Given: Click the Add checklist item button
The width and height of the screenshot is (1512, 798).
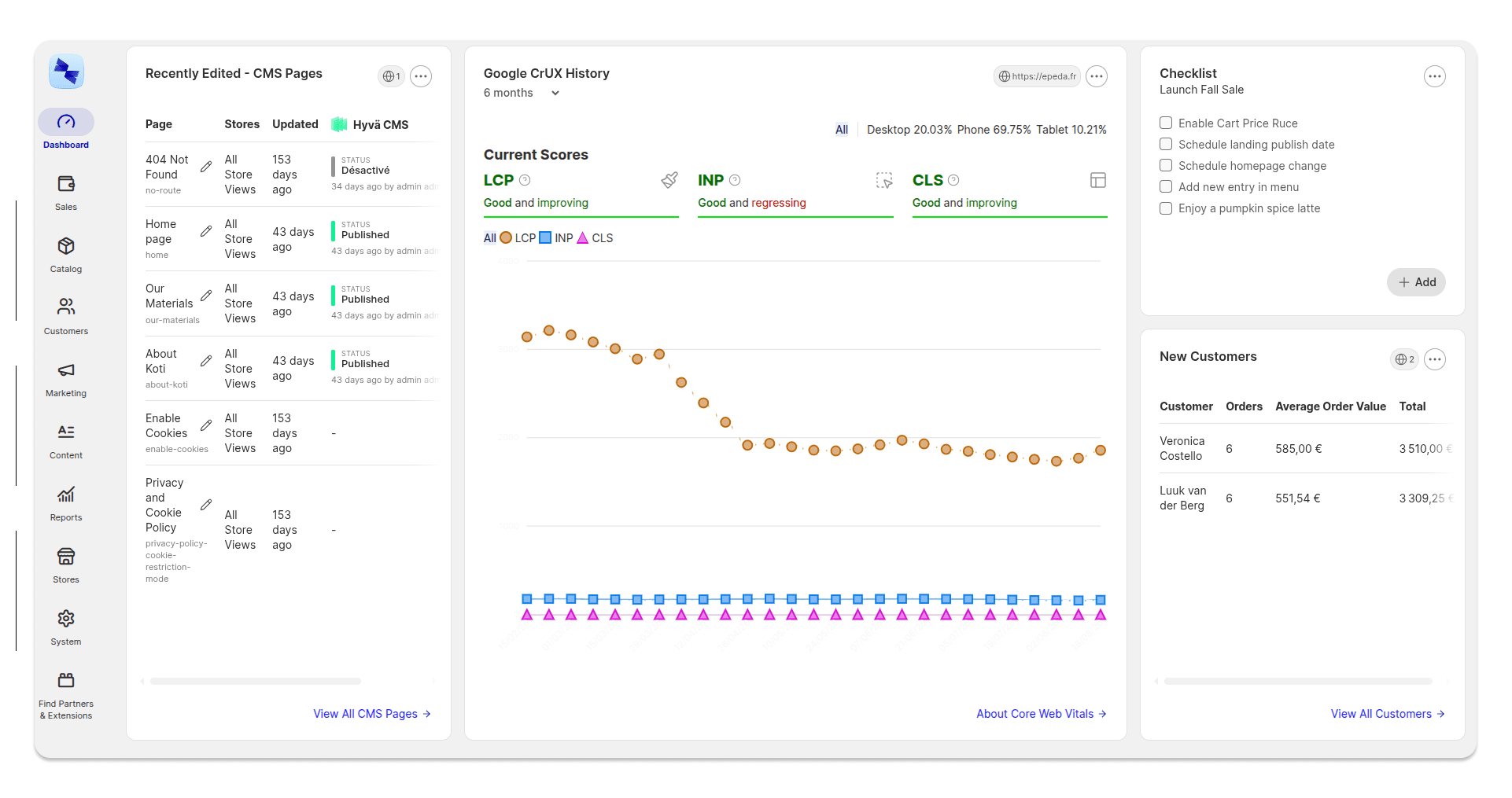Looking at the screenshot, I should point(1416,282).
